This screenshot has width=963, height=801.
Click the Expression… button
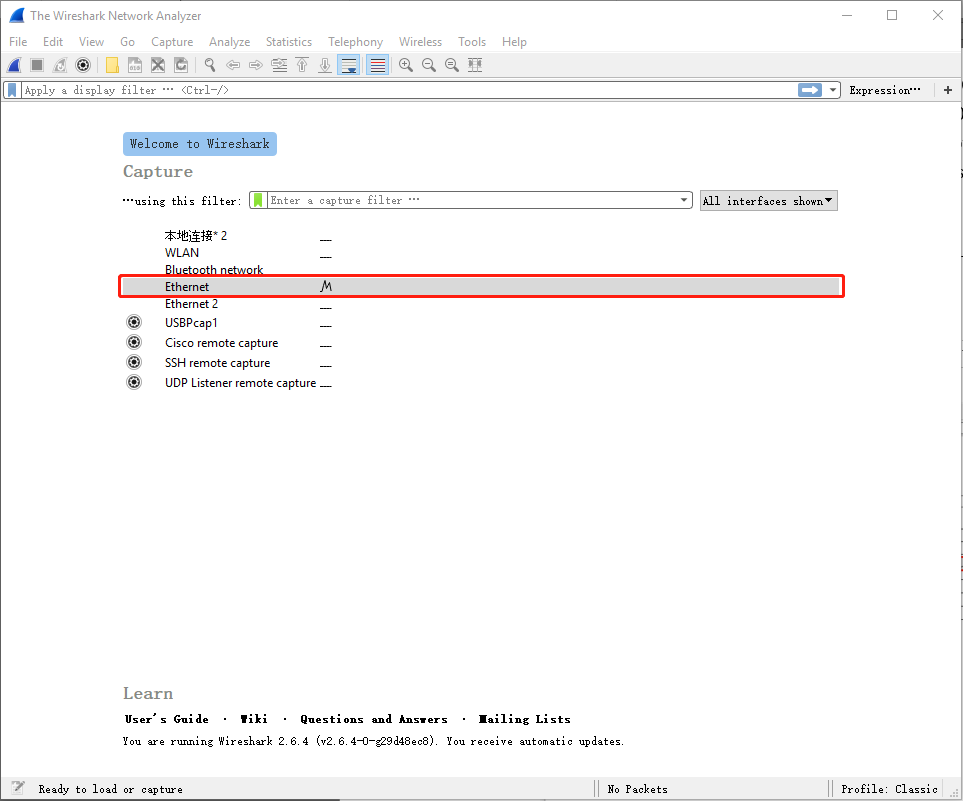(x=885, y=90)
